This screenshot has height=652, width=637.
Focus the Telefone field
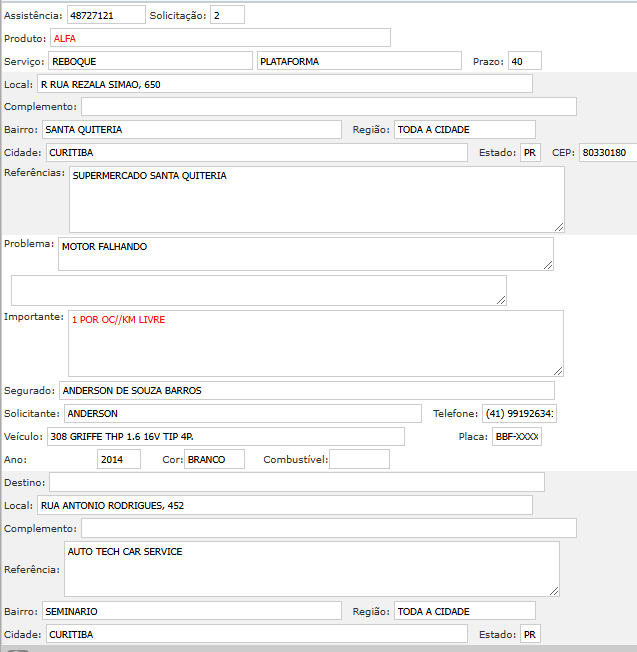[x=520, y=413]
